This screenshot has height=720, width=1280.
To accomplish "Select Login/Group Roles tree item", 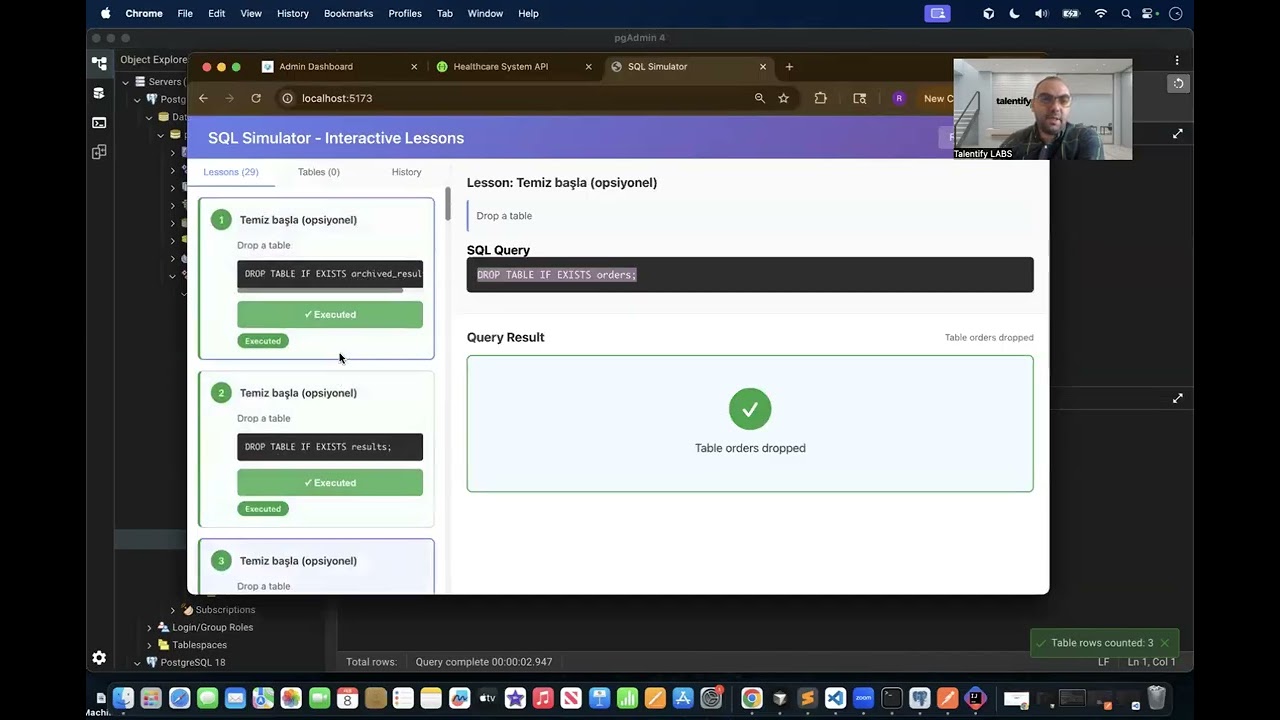I will click(x=212, y=628).
